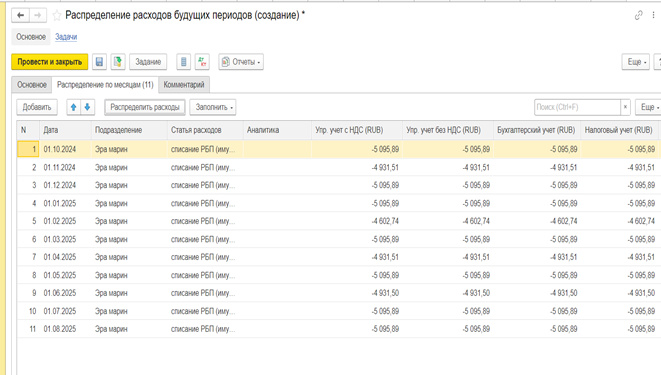Add document to favorites with star icon
Image resolution: width=661 pixels, height=375 pixels.
56,16
